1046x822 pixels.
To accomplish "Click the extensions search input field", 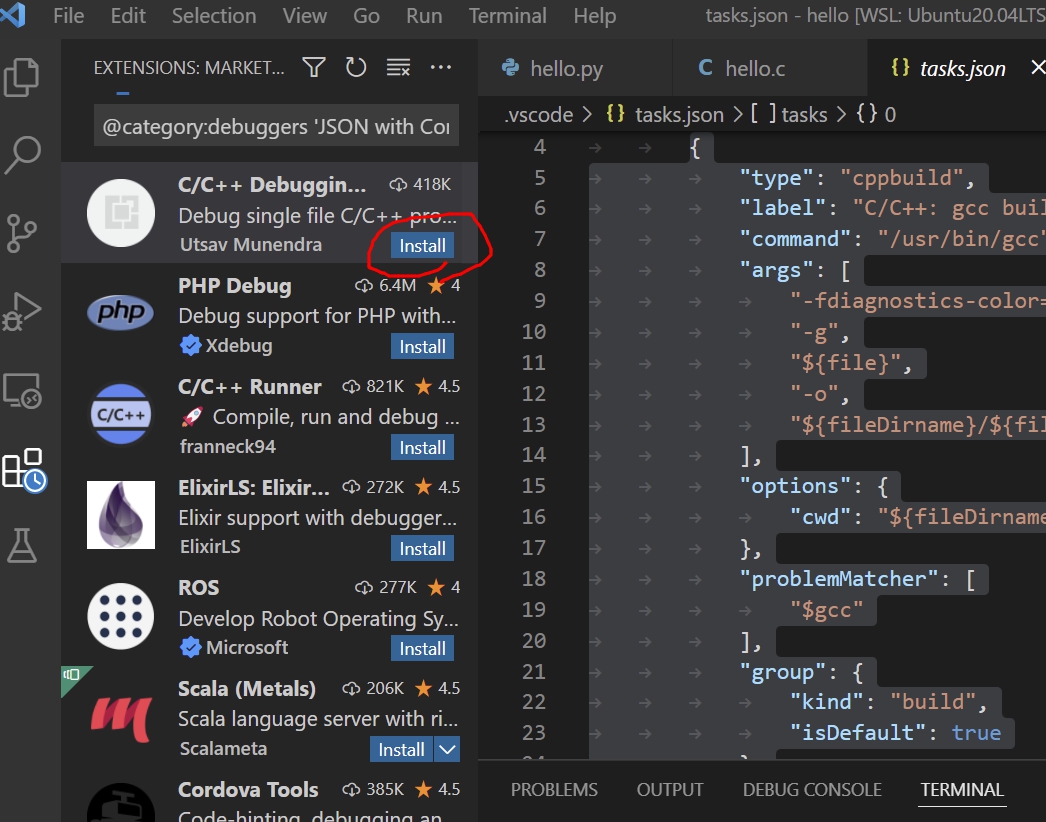I will click(276, 125).
